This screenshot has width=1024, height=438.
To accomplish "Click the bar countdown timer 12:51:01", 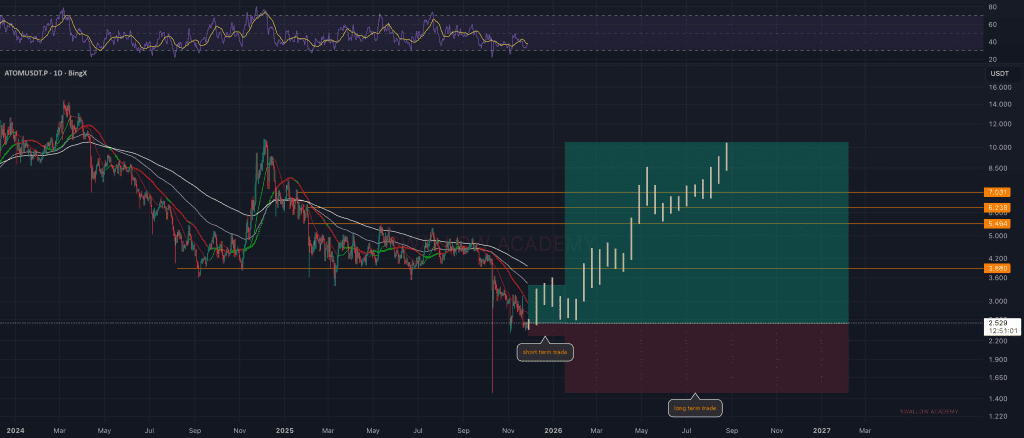I will pos(1001,331).
